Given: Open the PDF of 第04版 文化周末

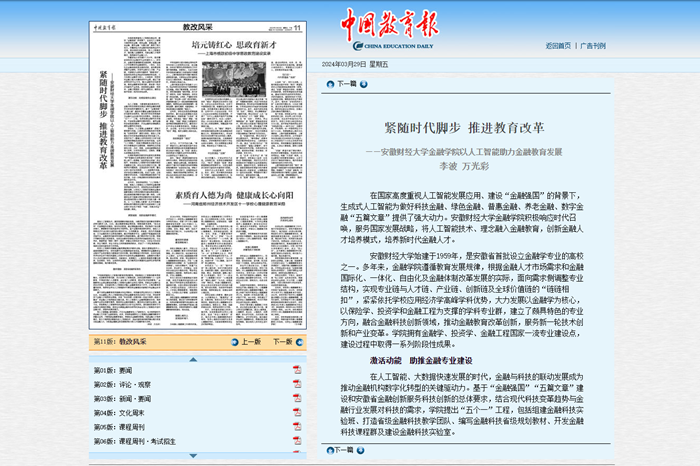Looking at the screenshot, I should (297, 412).
